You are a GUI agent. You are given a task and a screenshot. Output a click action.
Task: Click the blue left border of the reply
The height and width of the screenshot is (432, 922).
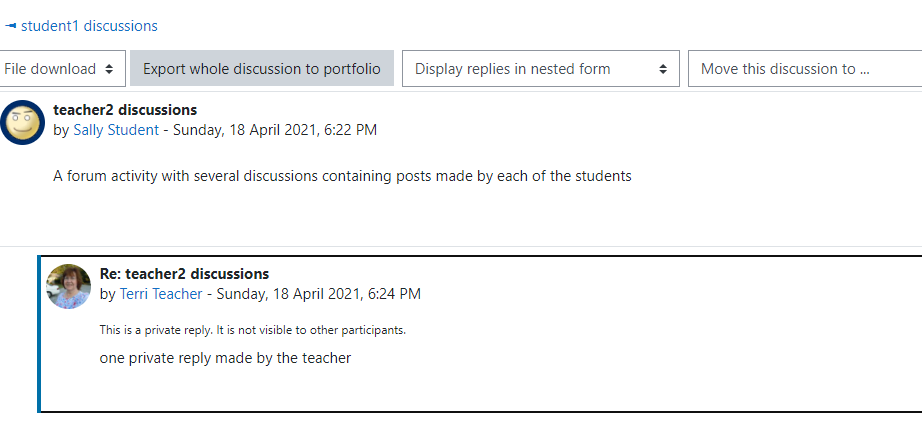(x=39, y=334)
